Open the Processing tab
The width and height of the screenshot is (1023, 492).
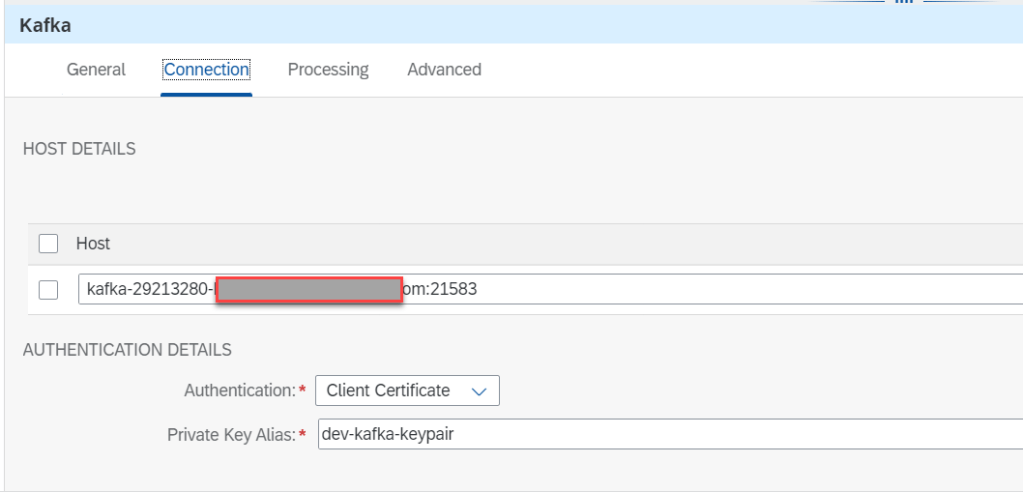click(x=328, y=70)
